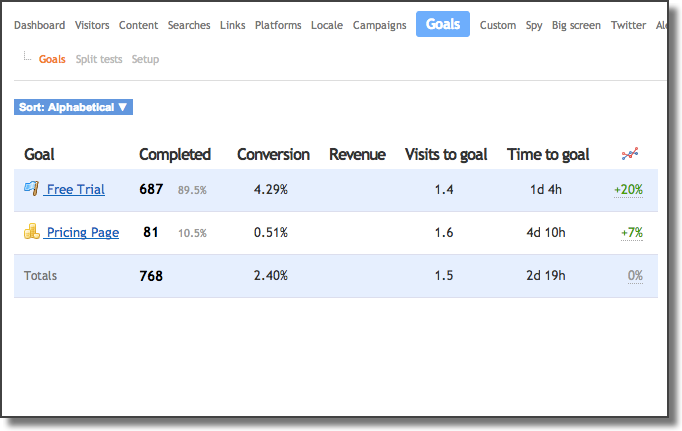This screenshot has height=431, width=682.
Task: Select the orange Goals sub-tab
Action: (52, 59)
